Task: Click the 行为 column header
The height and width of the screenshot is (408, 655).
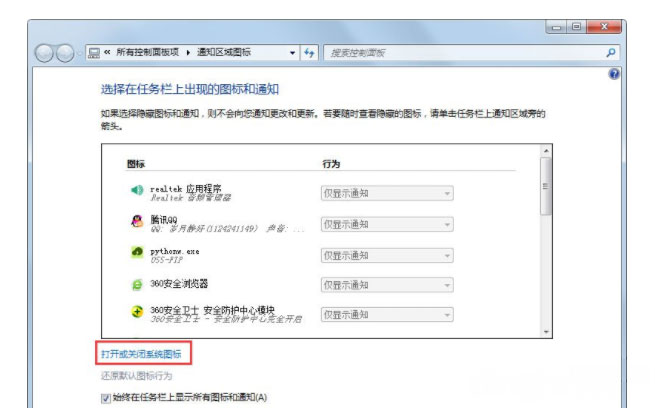Action: point(331,164)
